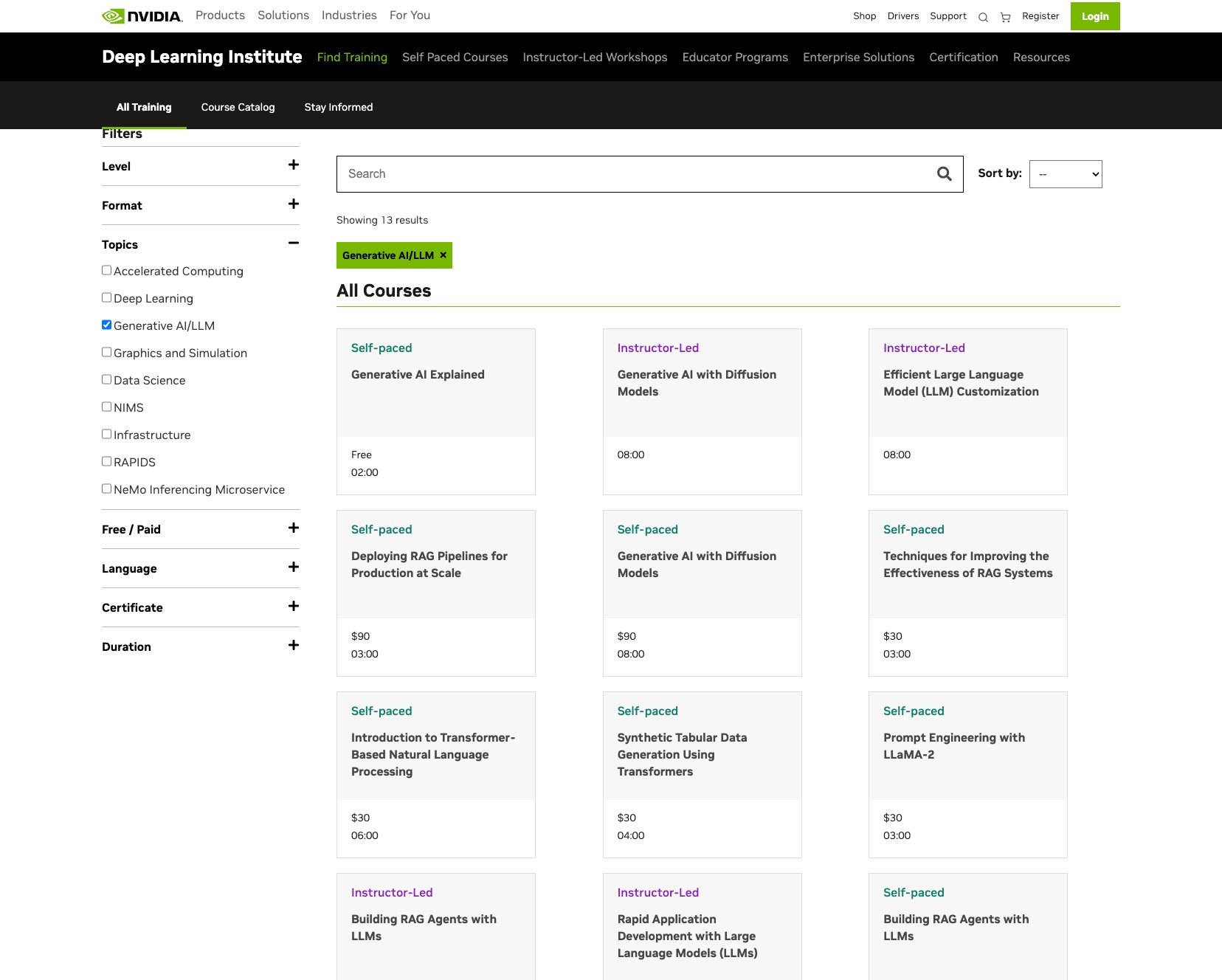Switch to the Course Catalog tab
Screen dimensions: 1222x980
tap(238, 107)
